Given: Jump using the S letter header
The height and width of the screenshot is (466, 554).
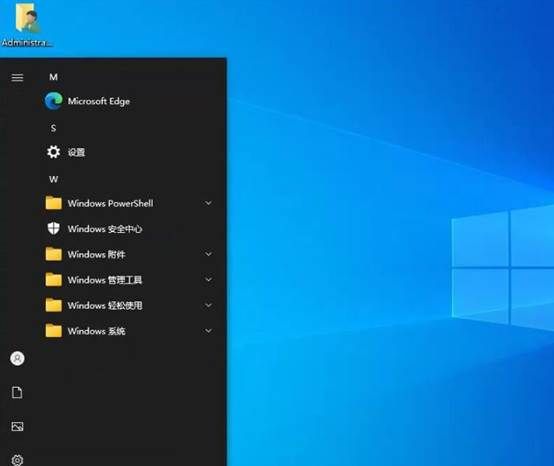Looking at the screenshot, I should point(53,128).
